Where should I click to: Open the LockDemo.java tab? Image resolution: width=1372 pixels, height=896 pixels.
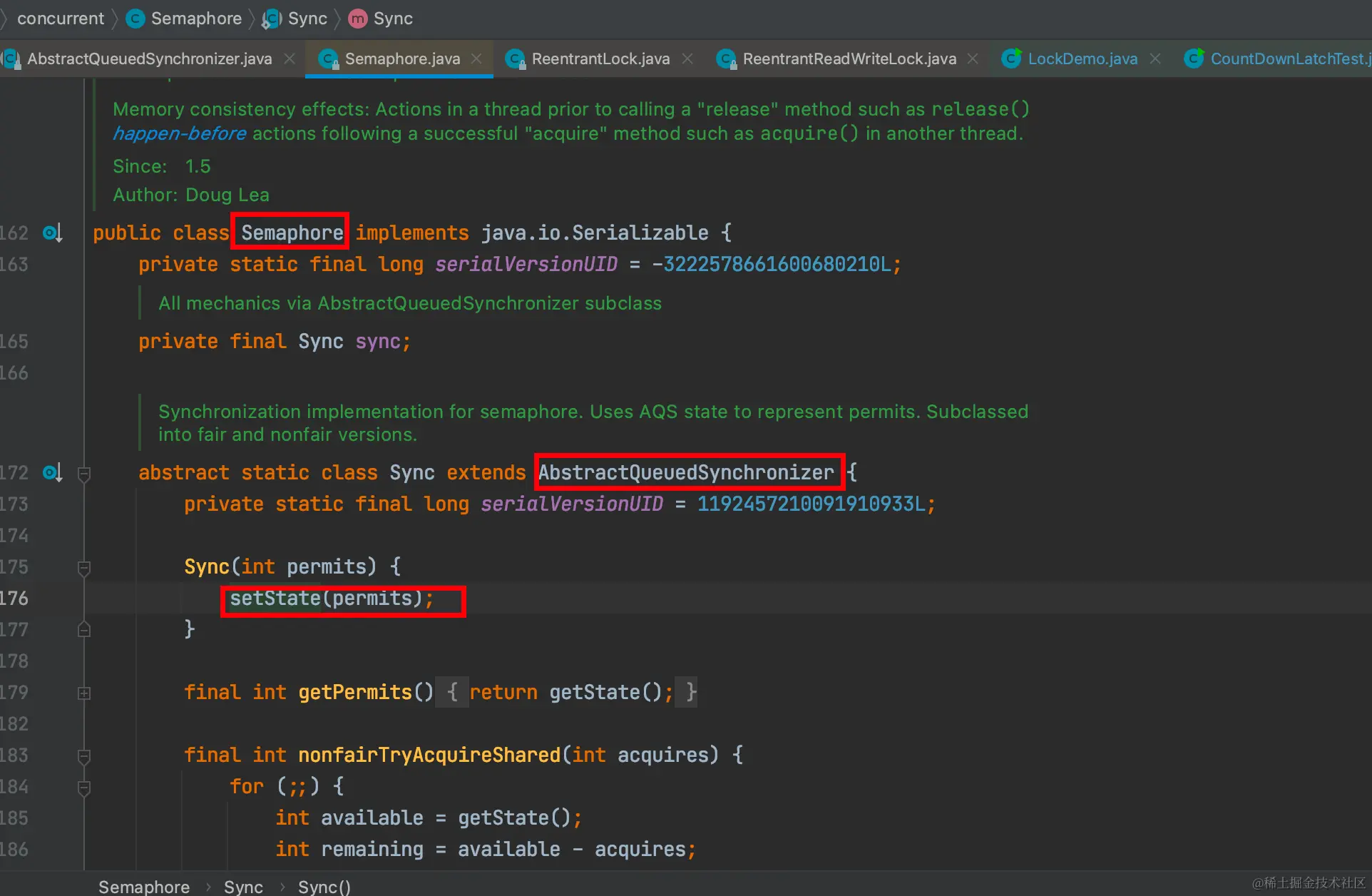click(x=1082, y=58)
